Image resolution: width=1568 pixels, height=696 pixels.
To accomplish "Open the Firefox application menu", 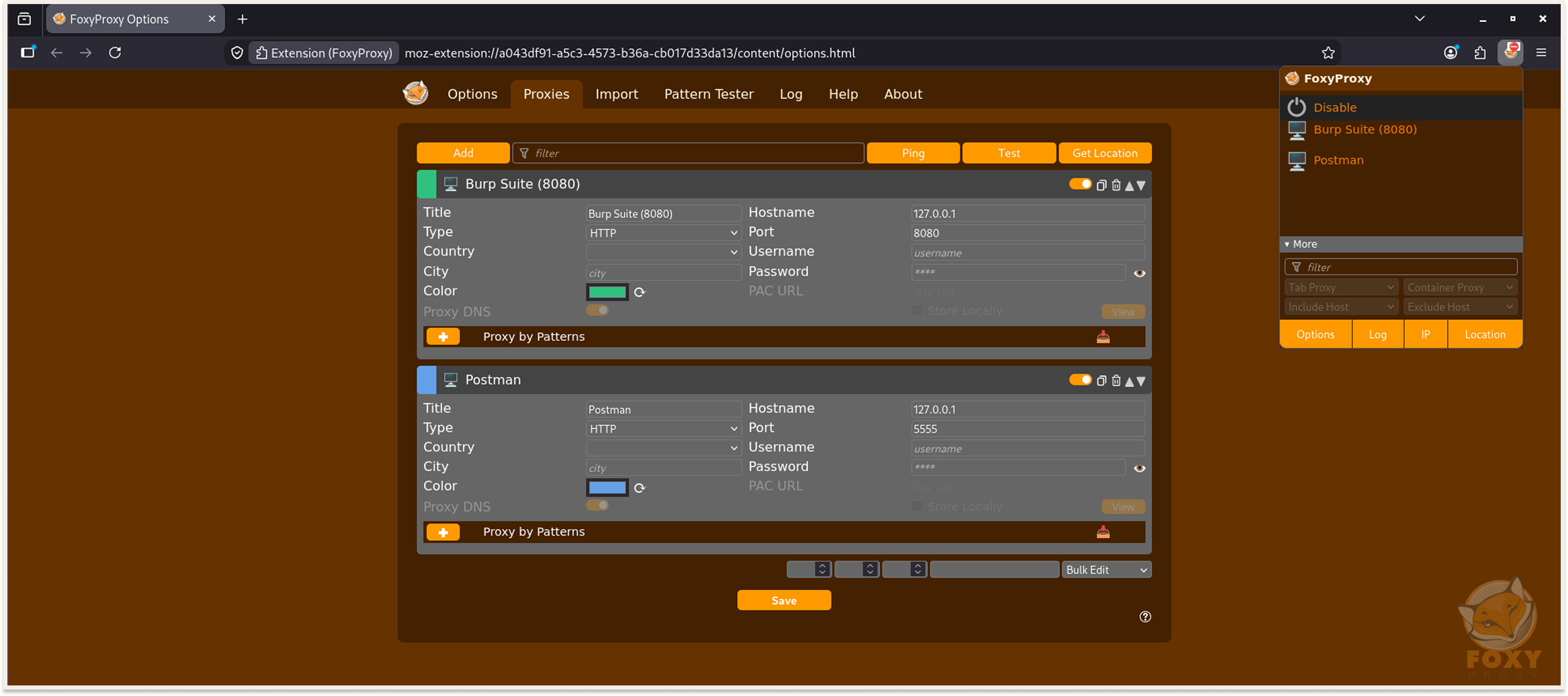I will [x=1540, y=53].
